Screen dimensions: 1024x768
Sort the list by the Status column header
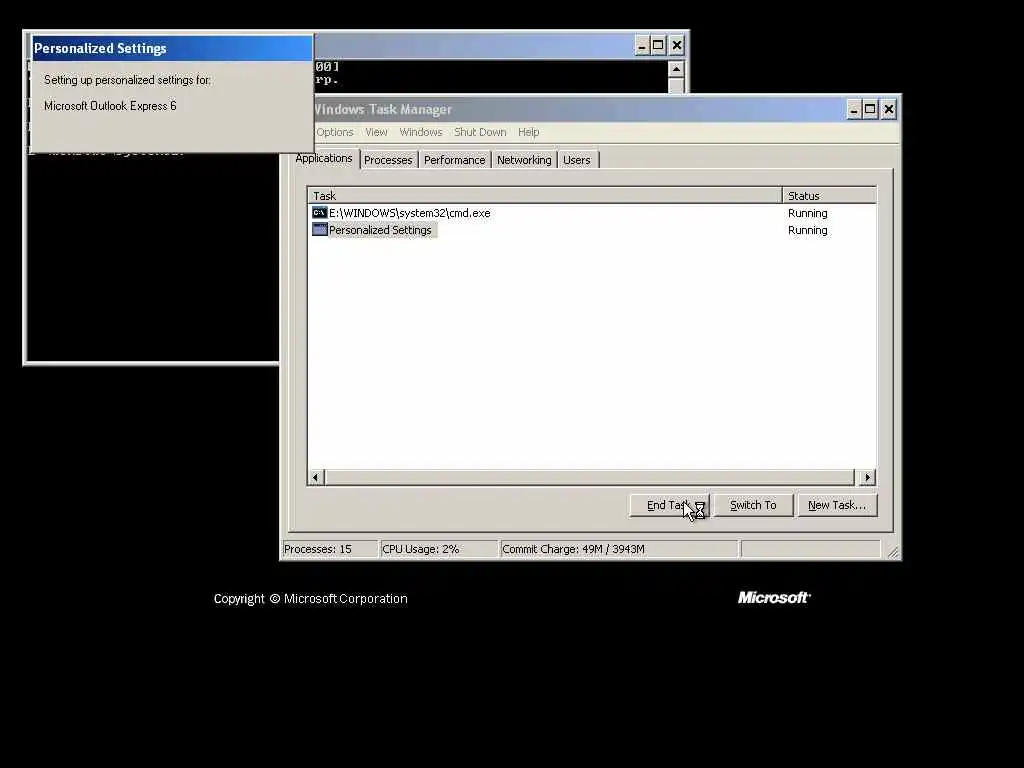click(x=829, y=195)
